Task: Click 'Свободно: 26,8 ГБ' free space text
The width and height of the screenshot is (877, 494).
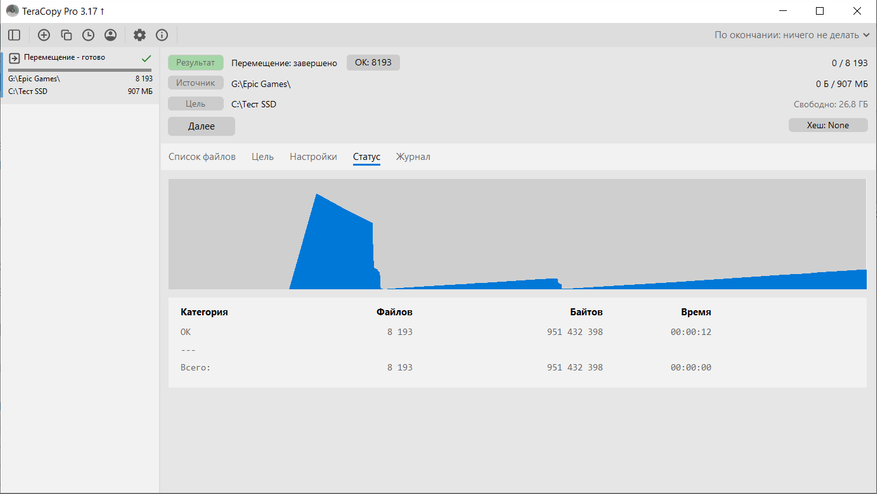Action: [831, 104]
